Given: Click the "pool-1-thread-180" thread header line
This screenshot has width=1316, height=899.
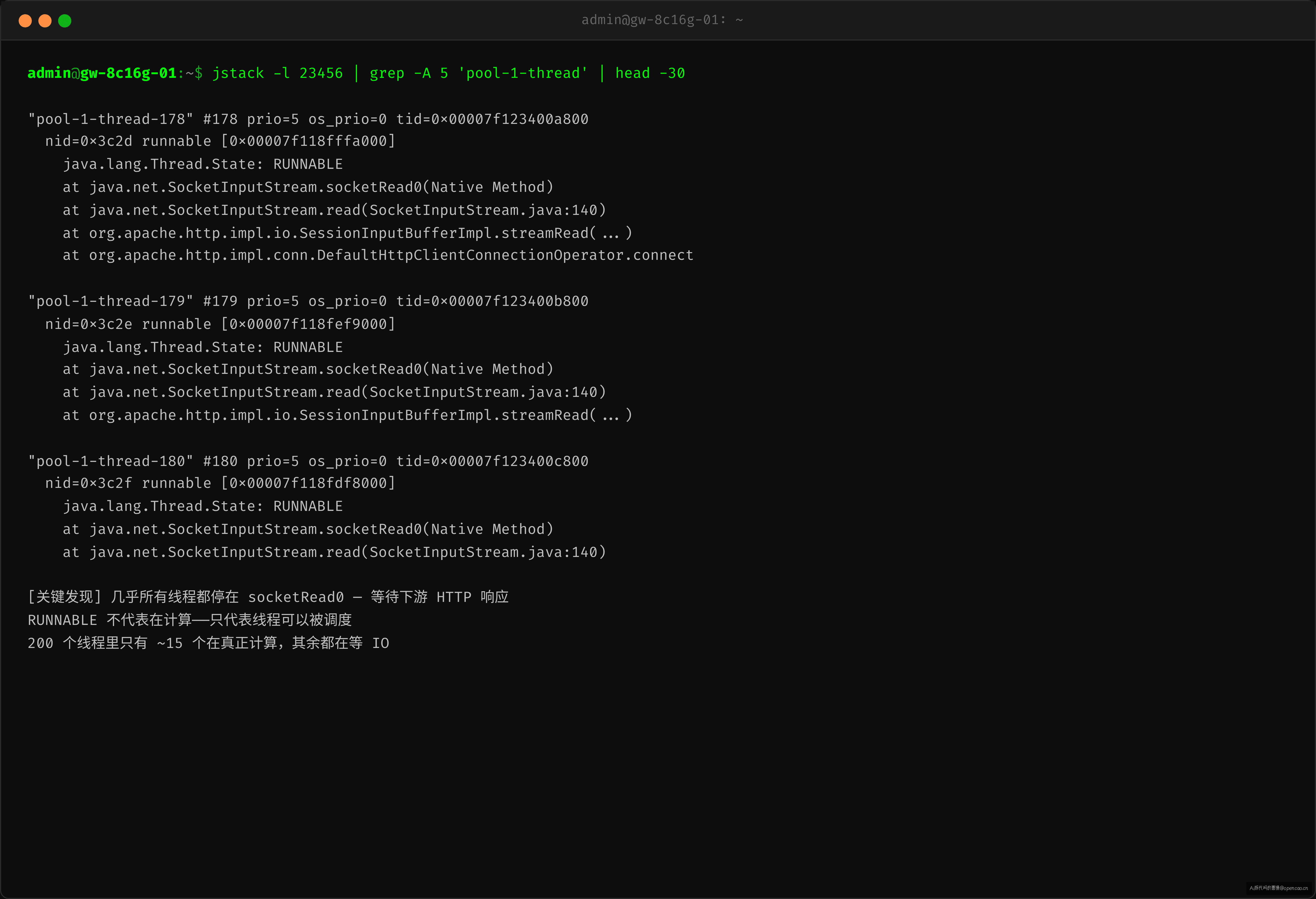Looking at the screenshot, I should [x=308, y=461].
